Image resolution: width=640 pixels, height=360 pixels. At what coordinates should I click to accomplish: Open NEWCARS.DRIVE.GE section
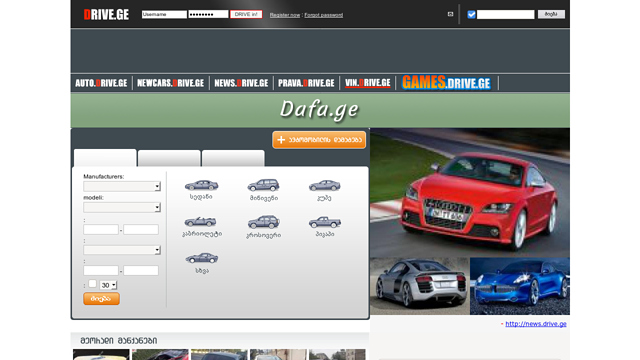point(171,83)
